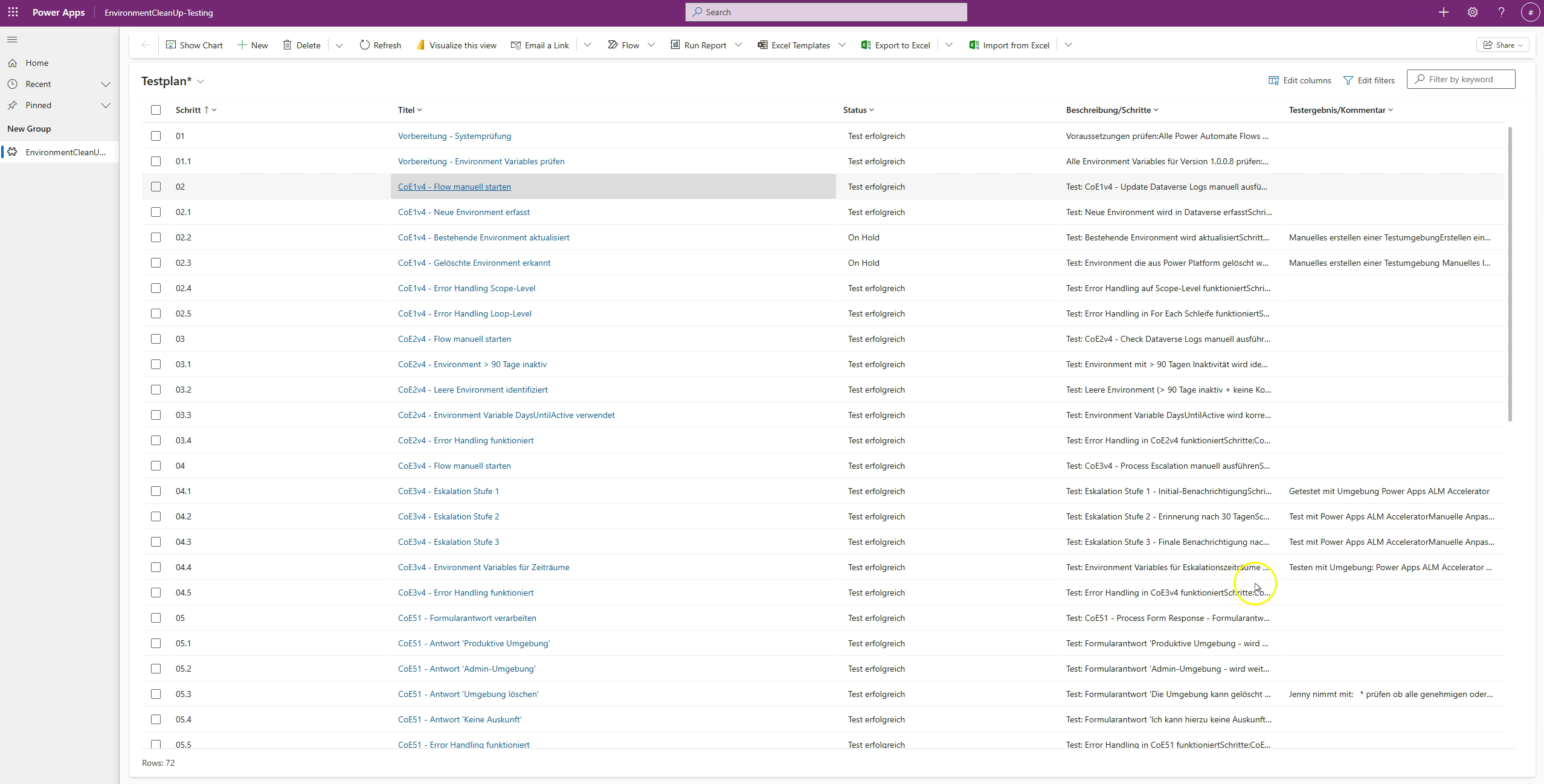Viewport: 1544px width, 784px height.
Task: Check the row 05.3 checkbox
Action: [156, 694]
